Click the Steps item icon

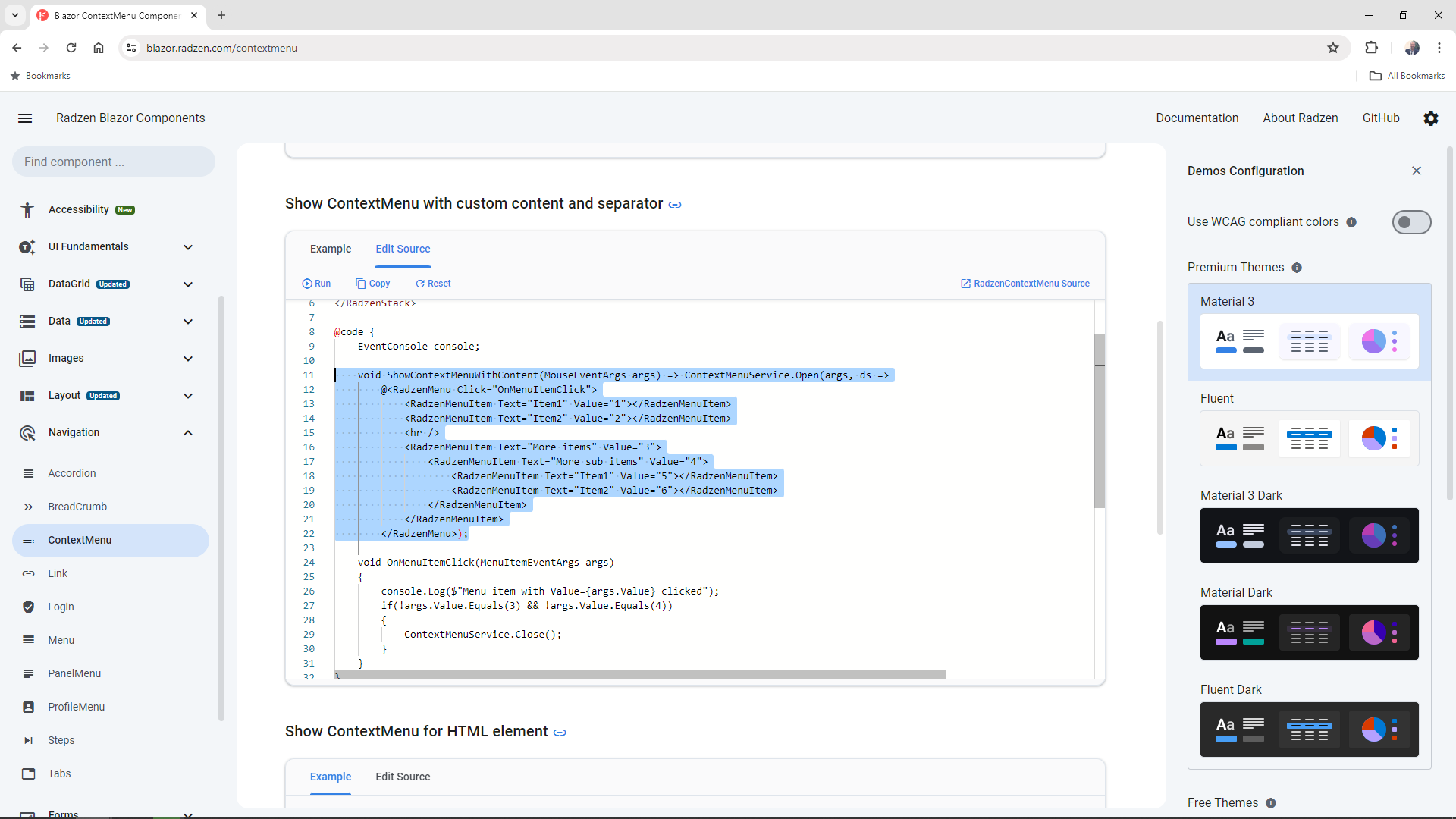pos(28,741)
